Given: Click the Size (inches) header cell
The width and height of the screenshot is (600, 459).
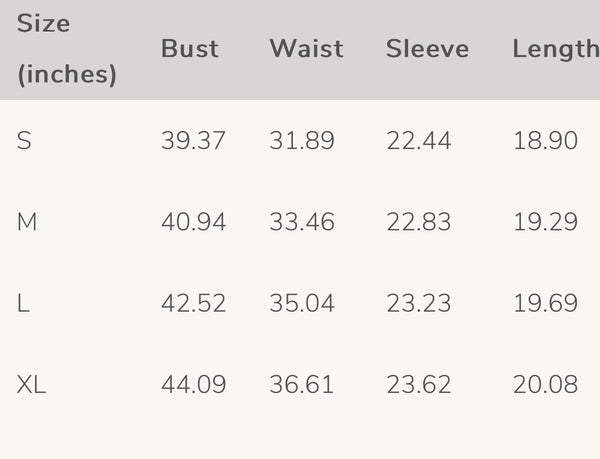Looking at the screenshot, I should (x=66, y=49).
